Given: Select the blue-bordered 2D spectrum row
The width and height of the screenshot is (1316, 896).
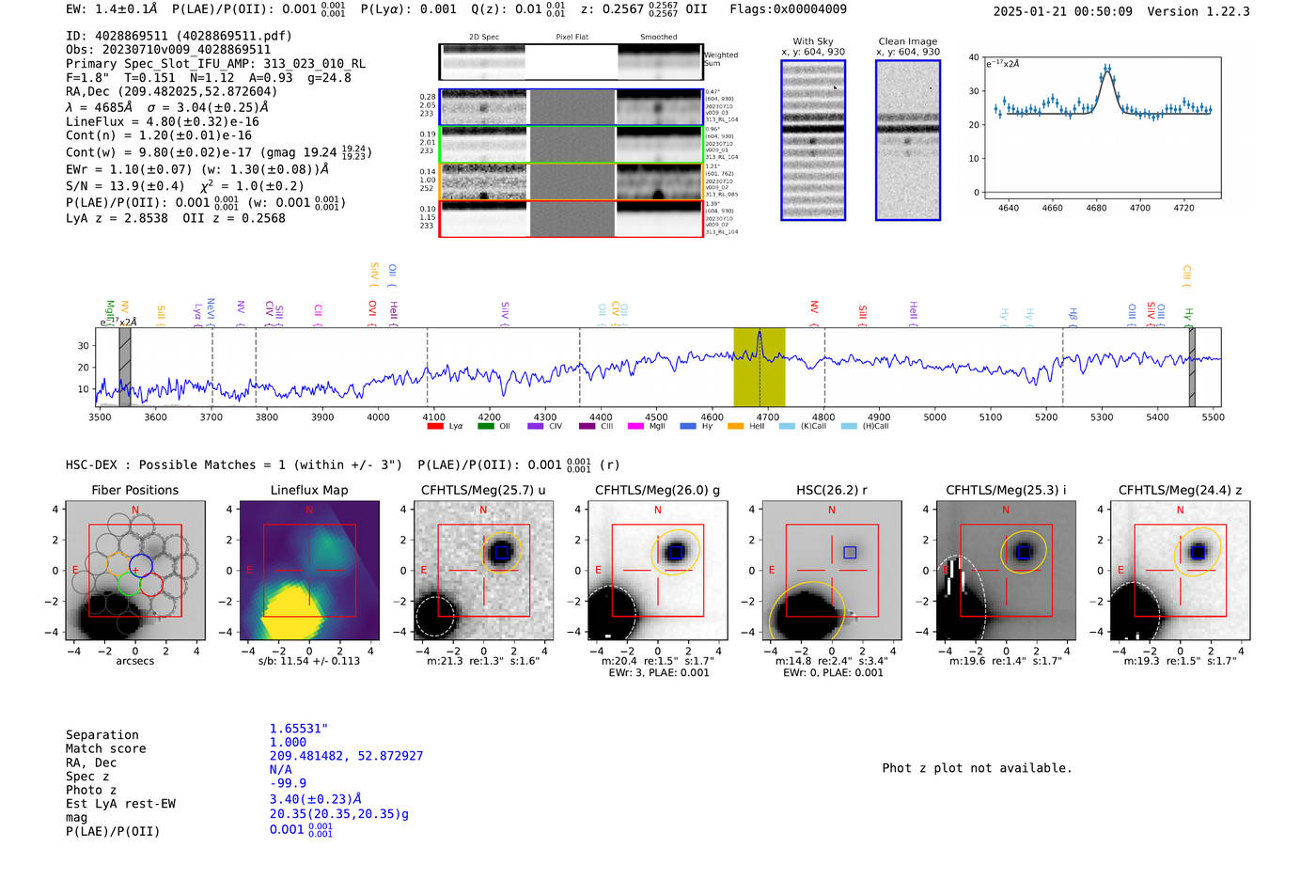Looking at the screenshot, I should [571, 107].
